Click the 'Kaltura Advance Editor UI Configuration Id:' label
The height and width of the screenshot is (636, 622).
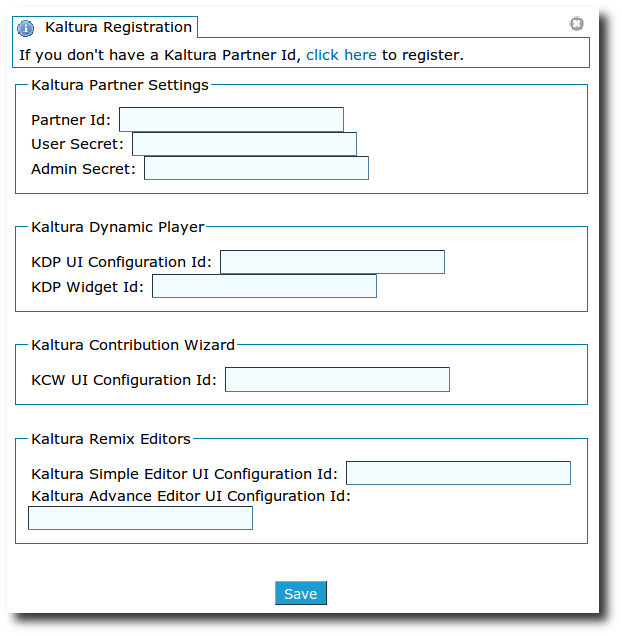pyautogui.click(x=191, y=496)
